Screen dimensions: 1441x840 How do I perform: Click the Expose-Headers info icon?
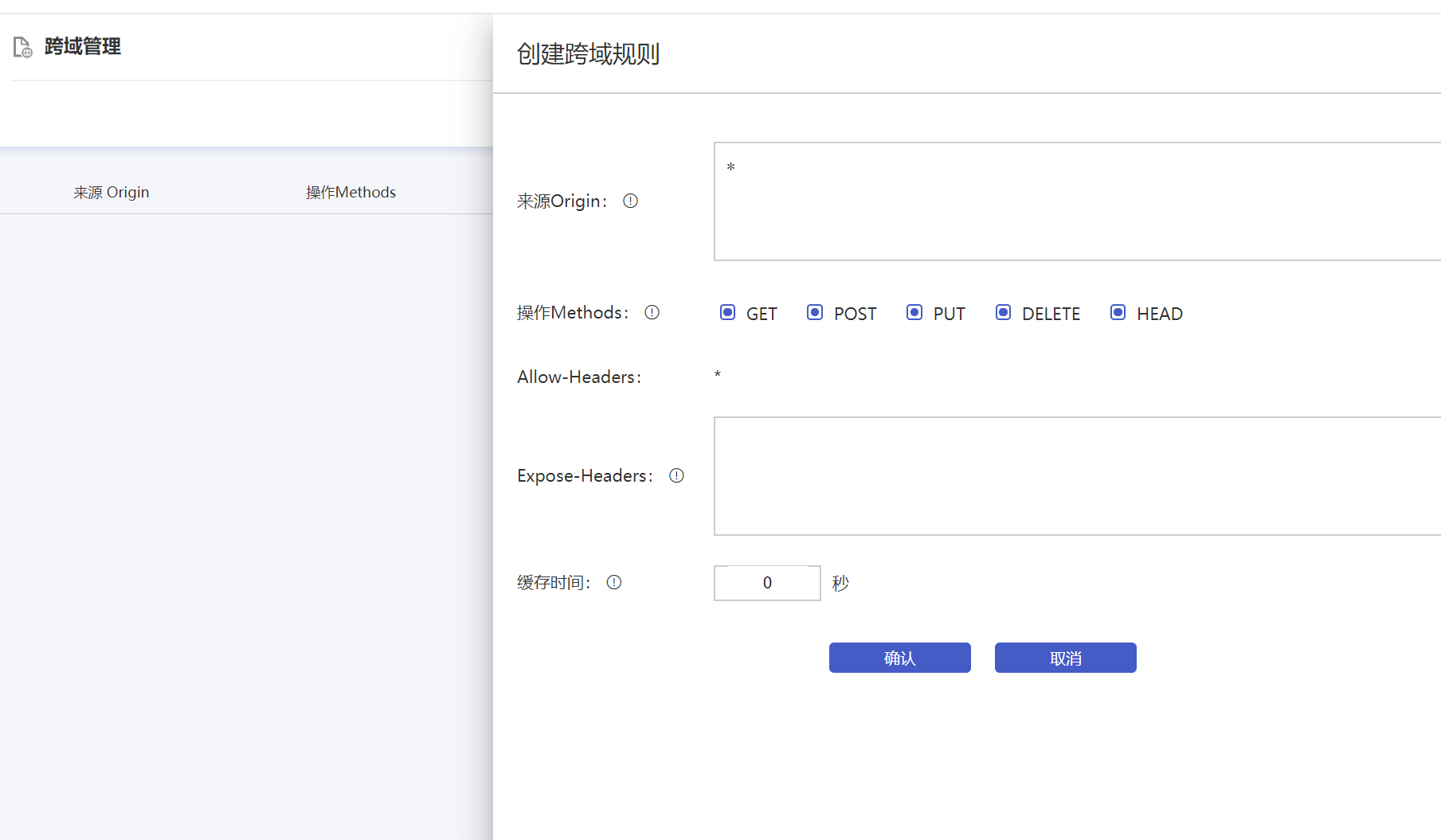(x=676, y=475)
